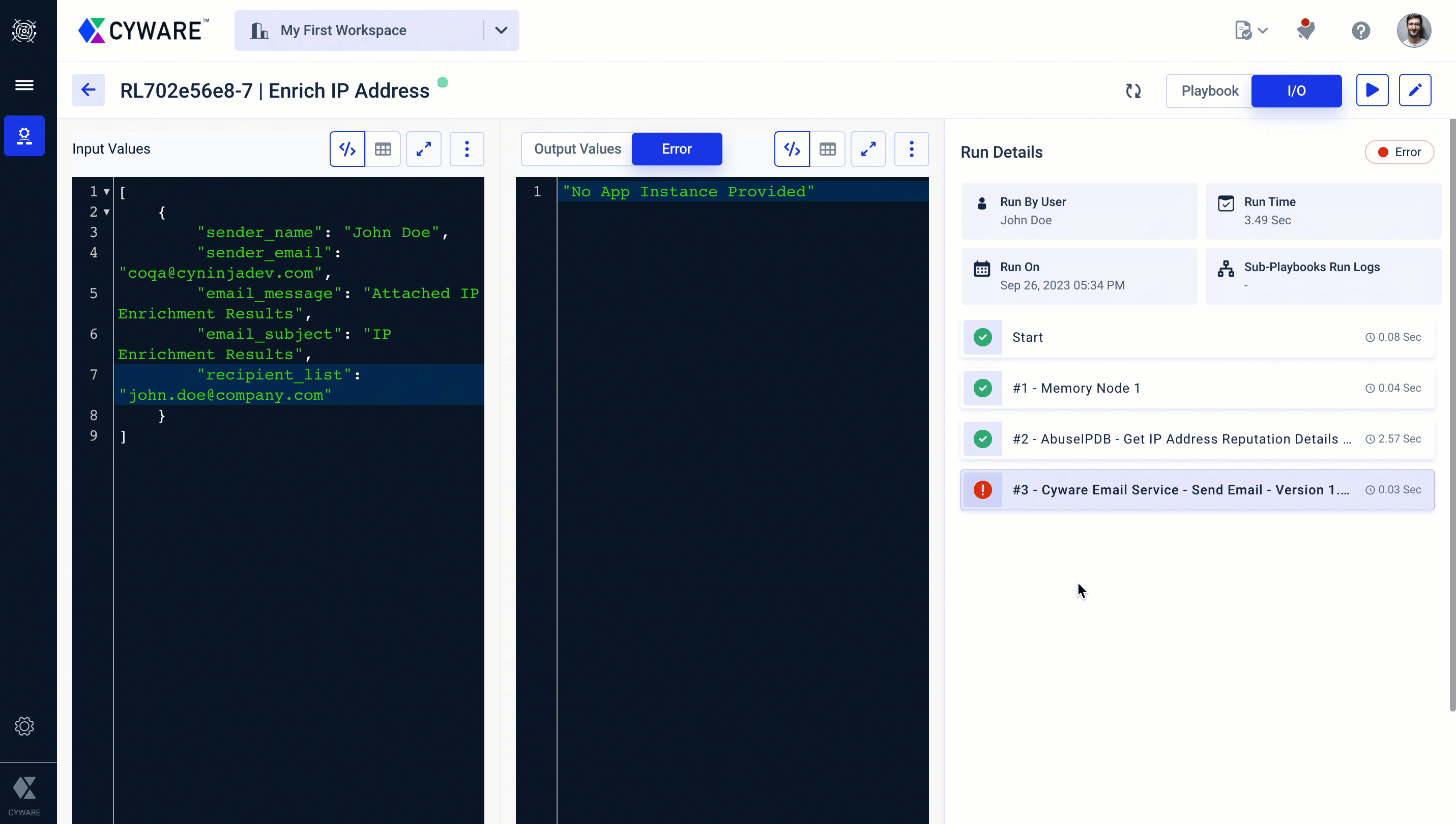1456x824 pixels.
Task: Open the notifications icon in header
Action: coord(1305,30)
